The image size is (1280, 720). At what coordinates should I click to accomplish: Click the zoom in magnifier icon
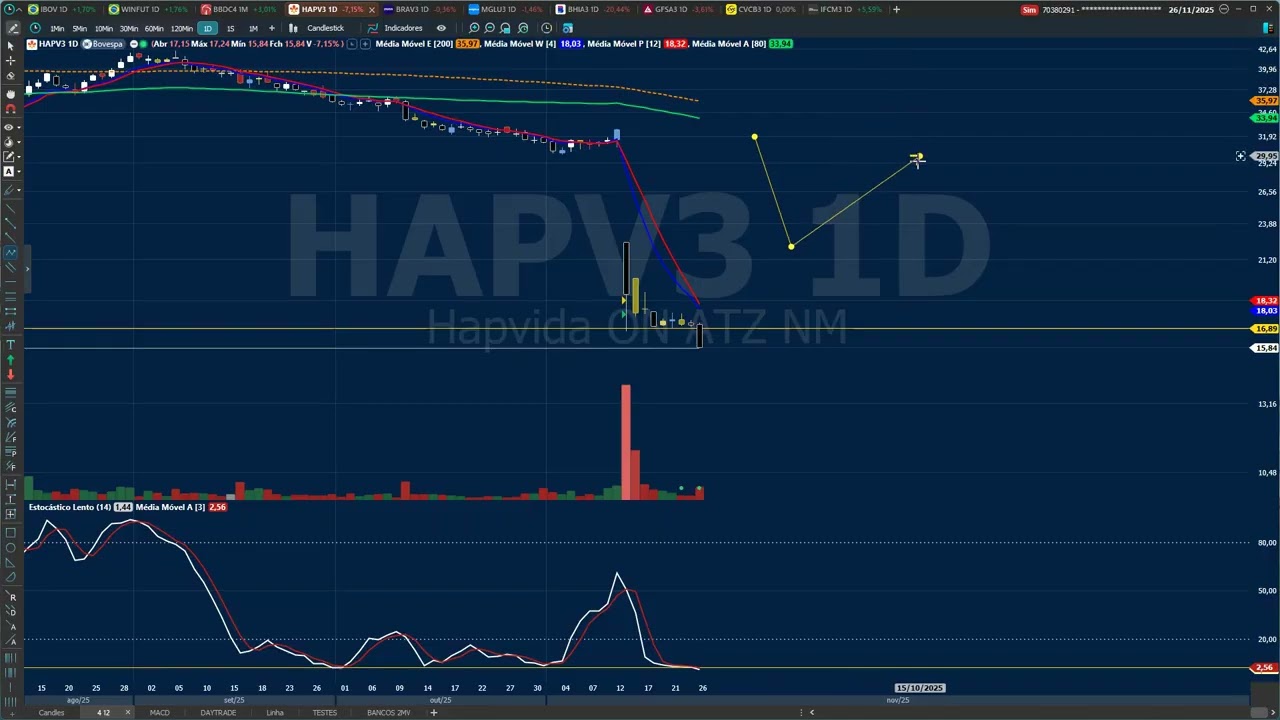pyautogui.click(x=474, y=28)
